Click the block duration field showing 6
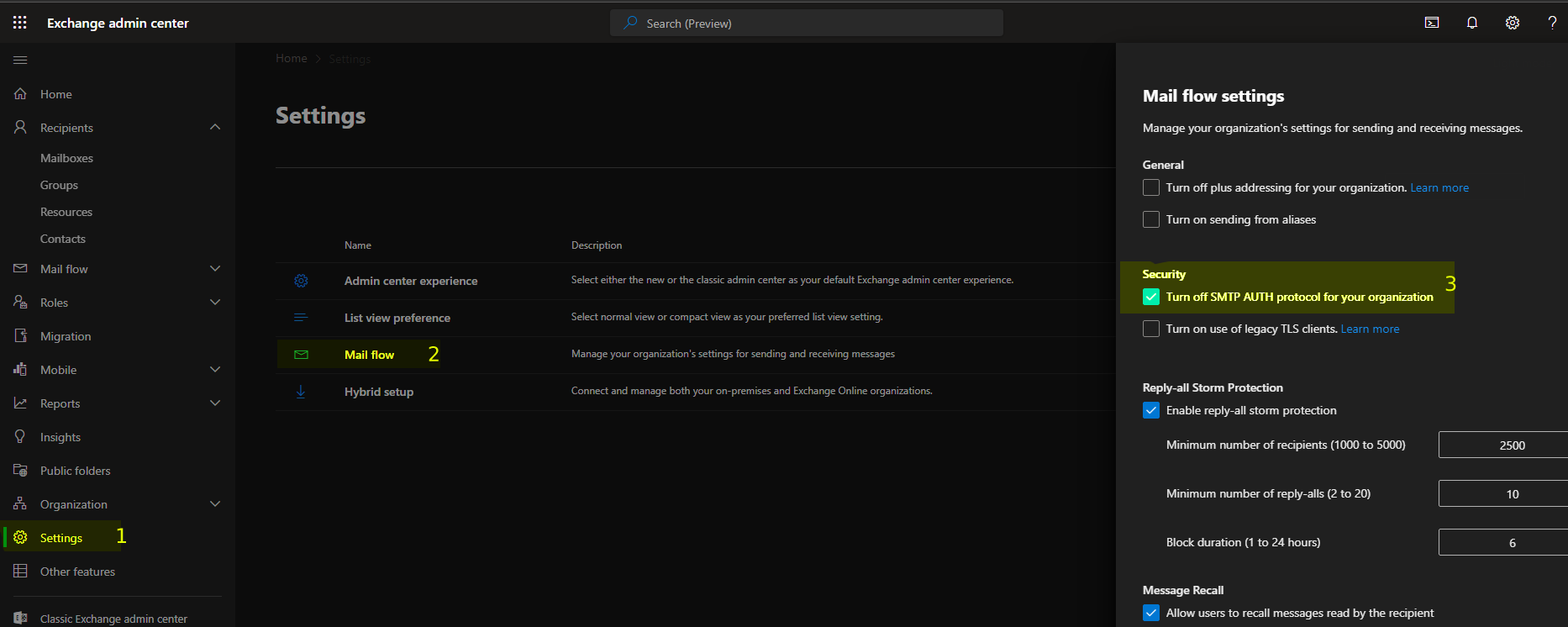Viewport: 1568px width, 627px height. (1503, 542)
